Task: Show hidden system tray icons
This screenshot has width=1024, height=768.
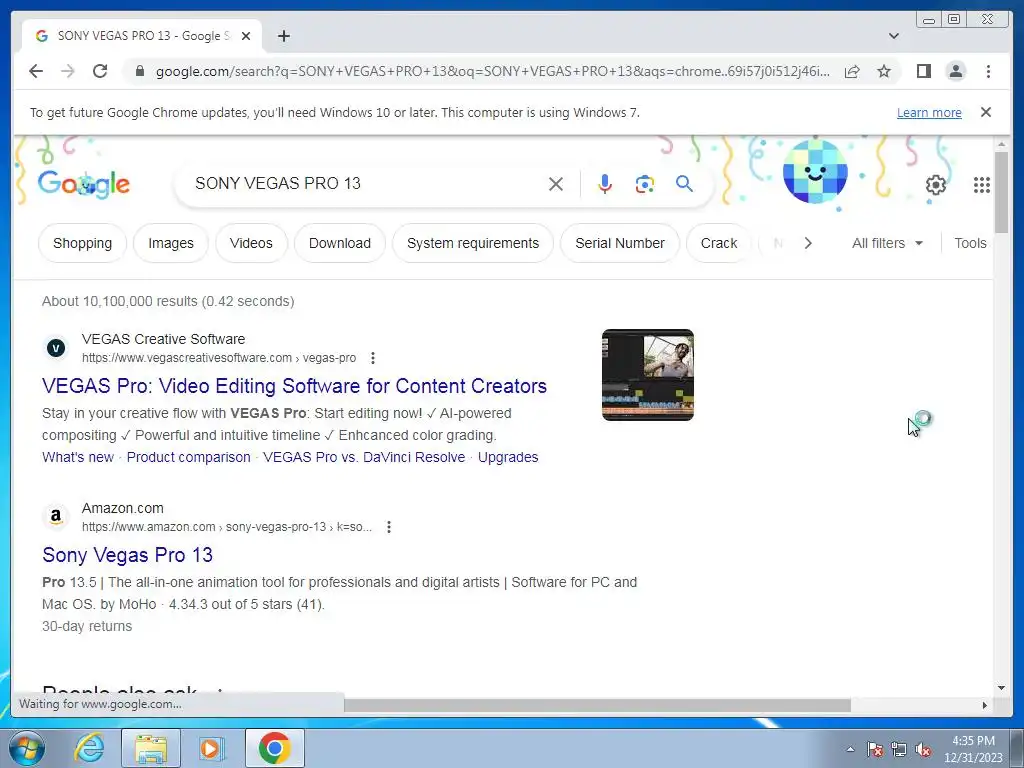Action: pos(850,750)
